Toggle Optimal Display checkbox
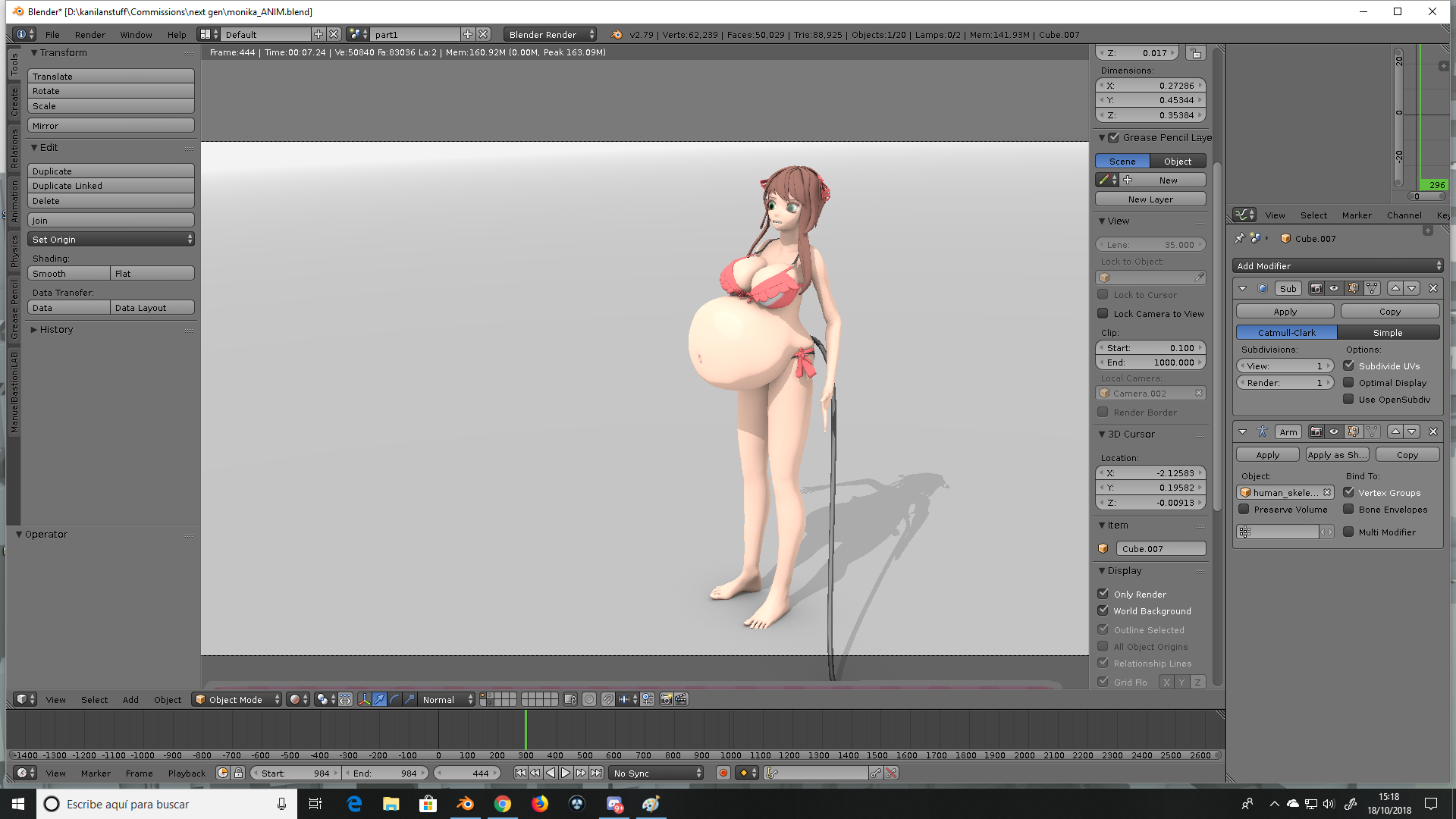 point(1348,382)
